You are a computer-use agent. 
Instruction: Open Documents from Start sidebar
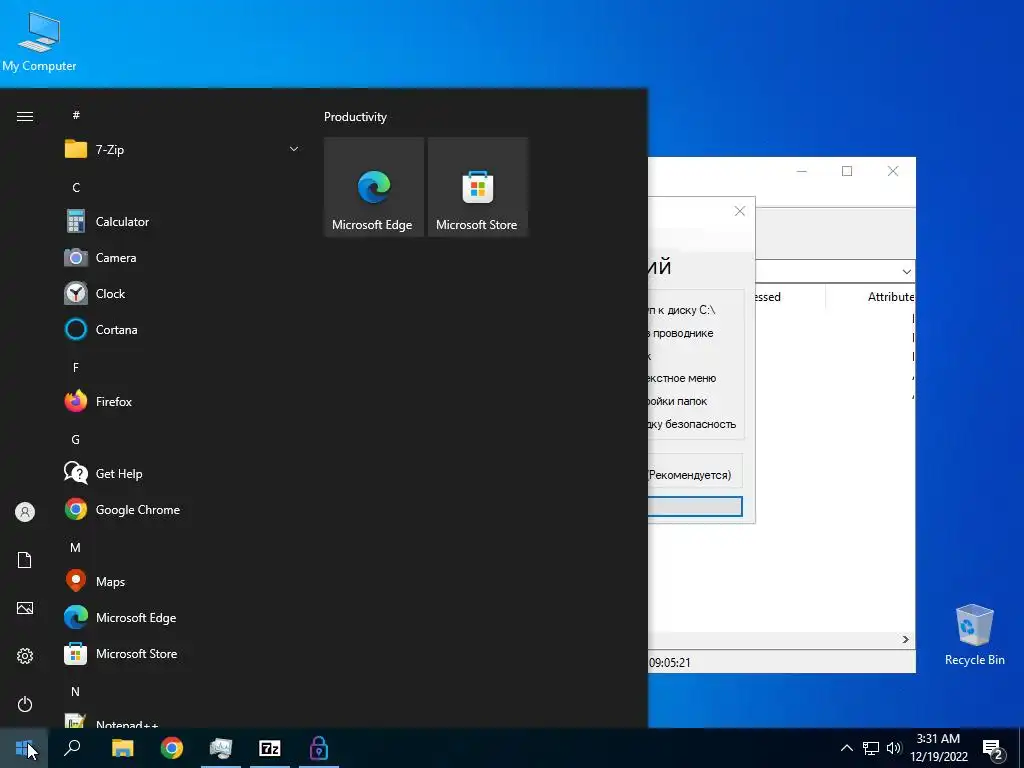click(25, 560)
